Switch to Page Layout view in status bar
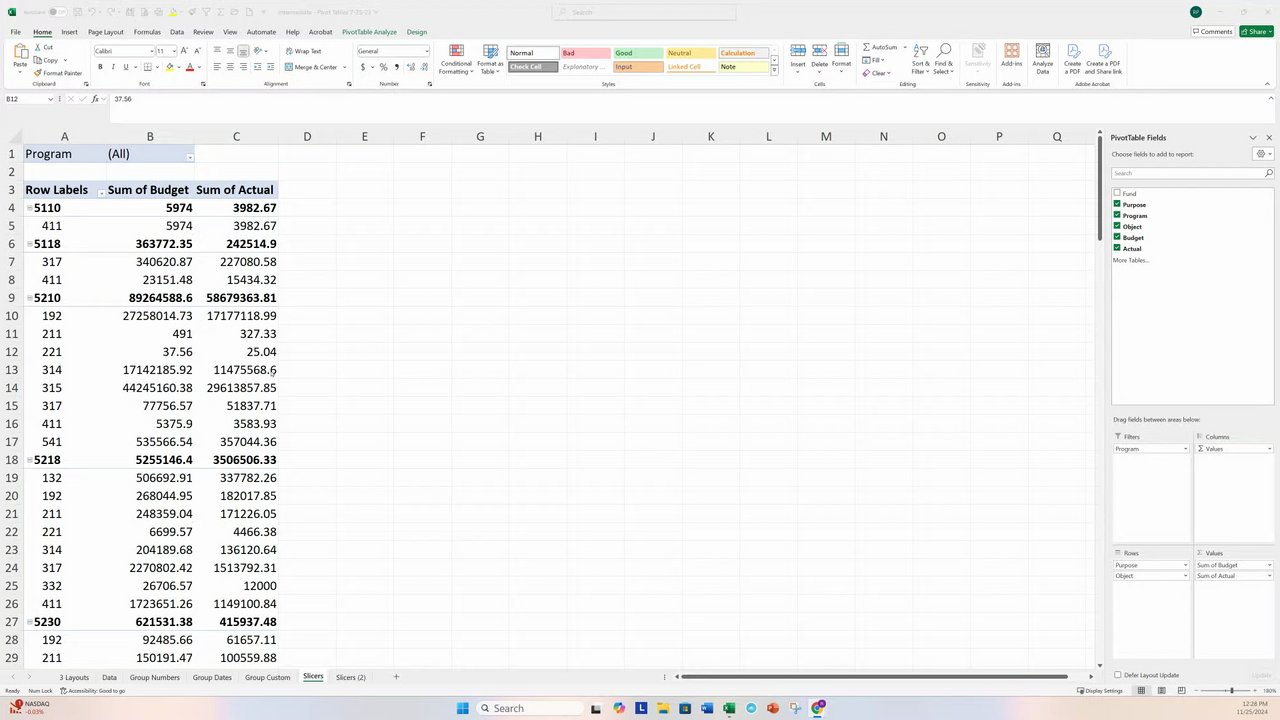 click(1161, 691)
